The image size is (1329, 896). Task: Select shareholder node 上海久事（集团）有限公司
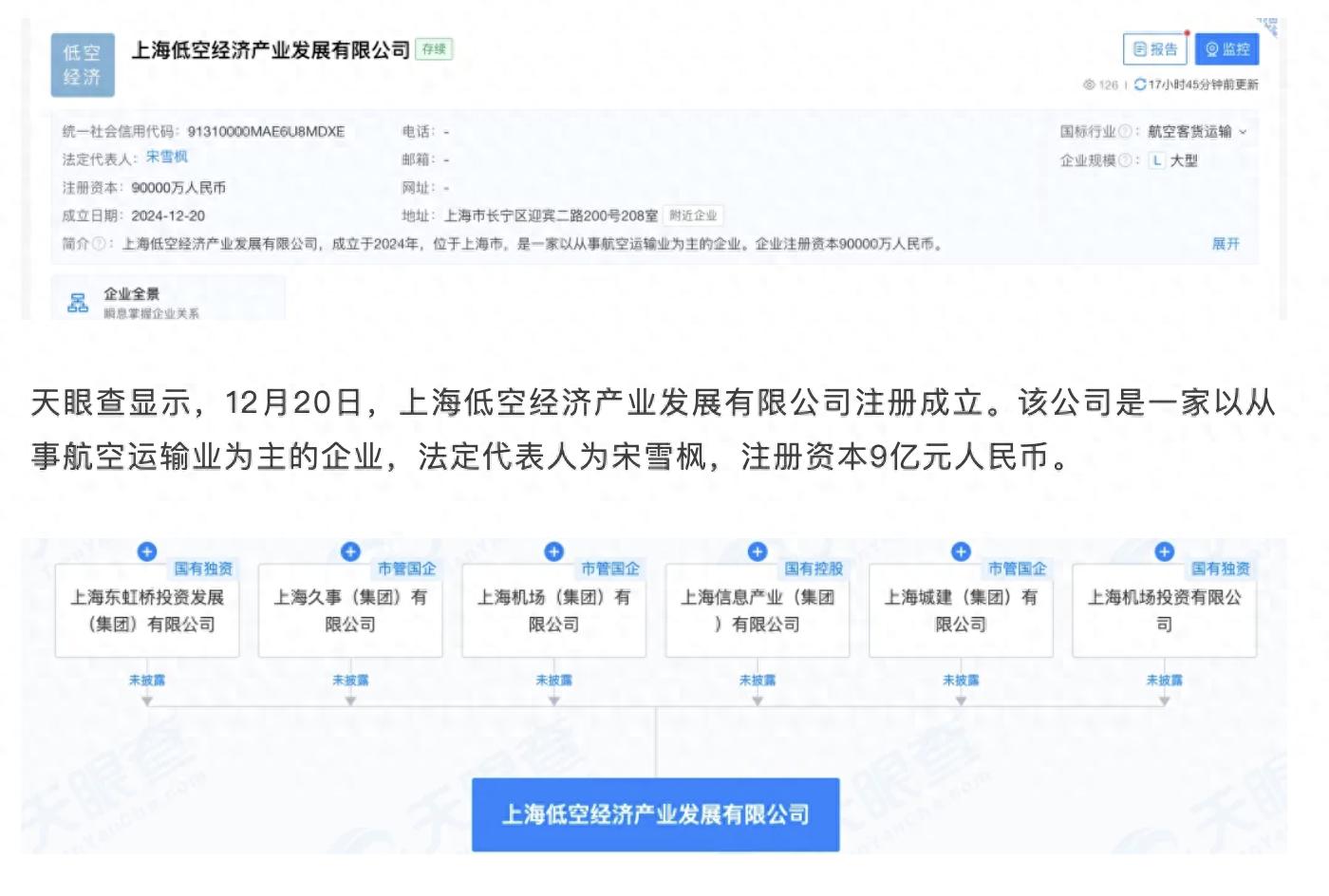(350, 610)
